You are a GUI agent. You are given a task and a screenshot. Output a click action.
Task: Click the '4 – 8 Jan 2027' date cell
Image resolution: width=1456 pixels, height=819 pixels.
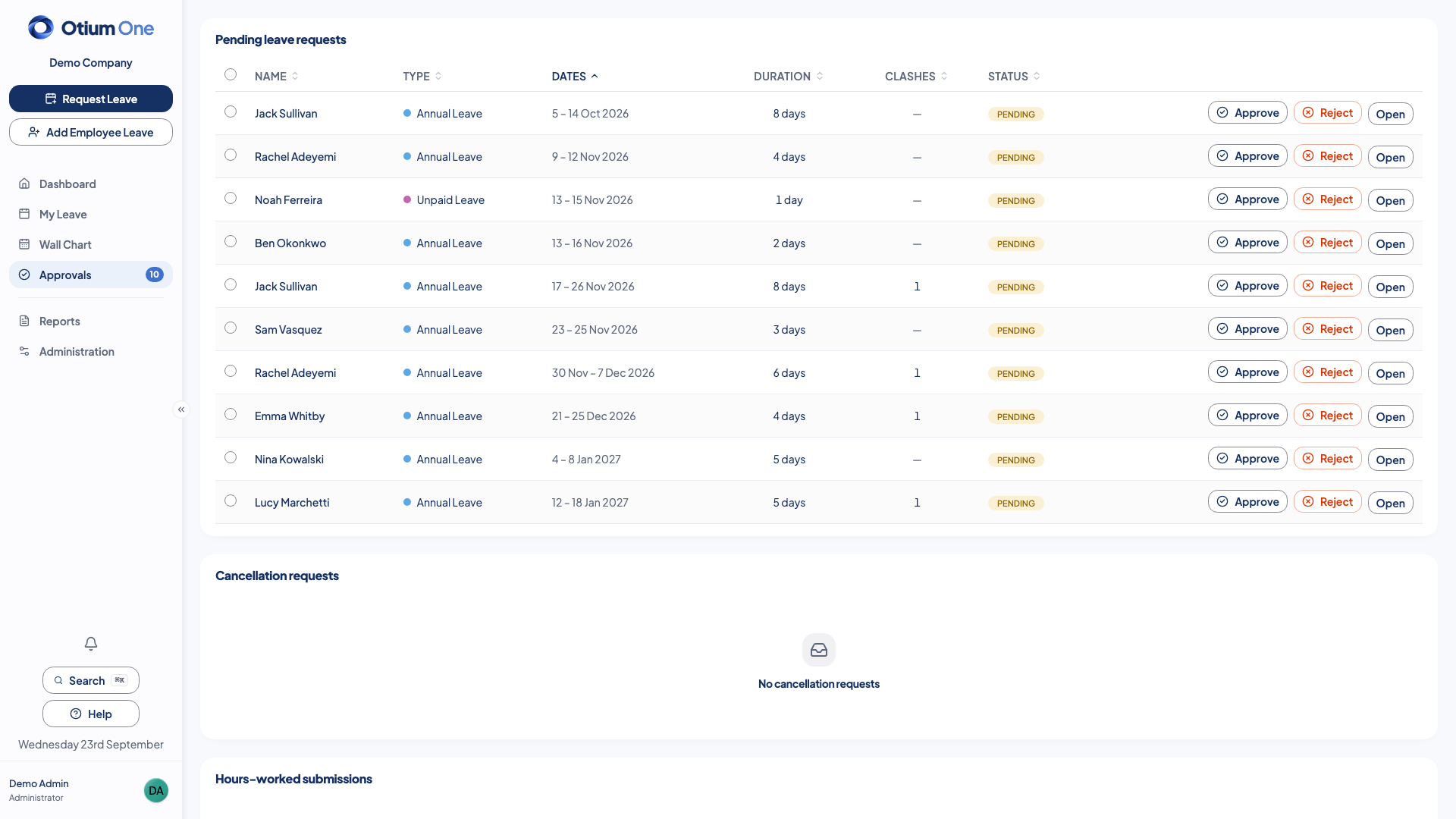586,459
